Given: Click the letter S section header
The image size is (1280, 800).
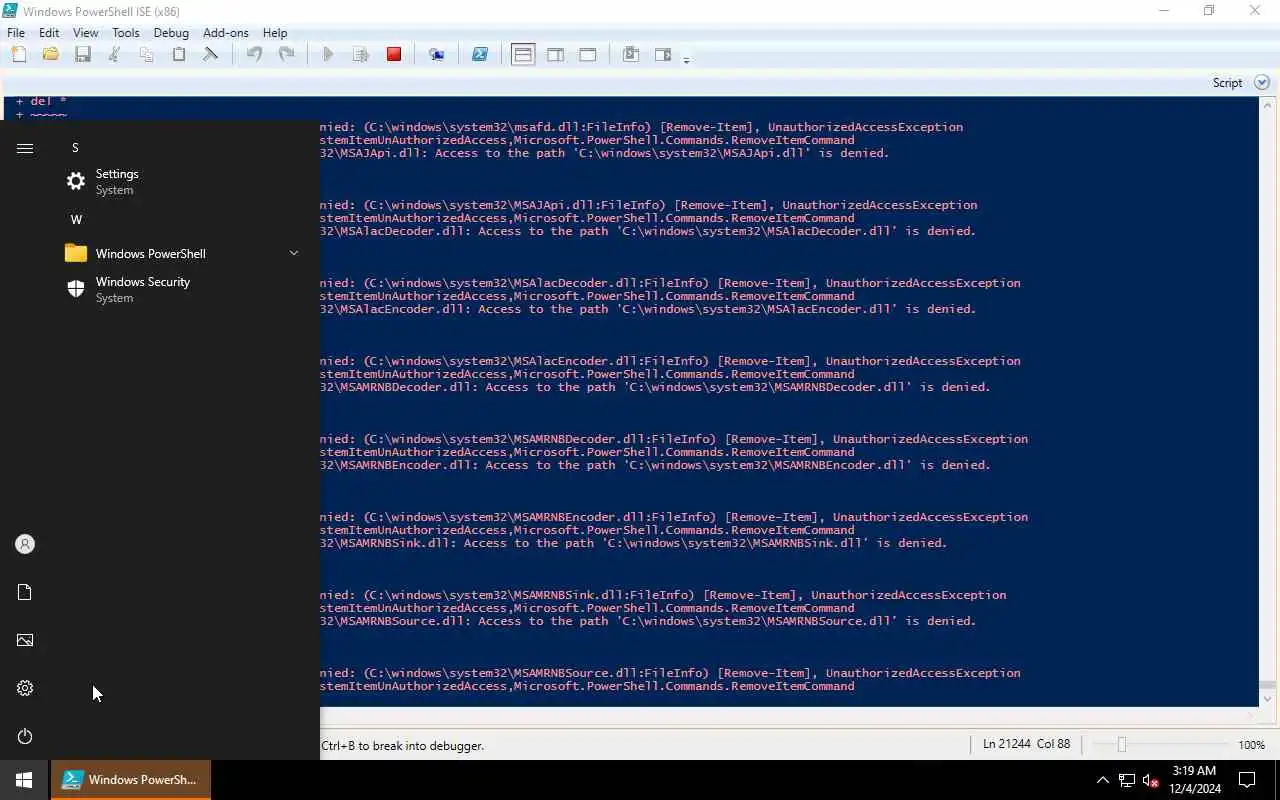Looking at the screenshot, I should point(75,148).
